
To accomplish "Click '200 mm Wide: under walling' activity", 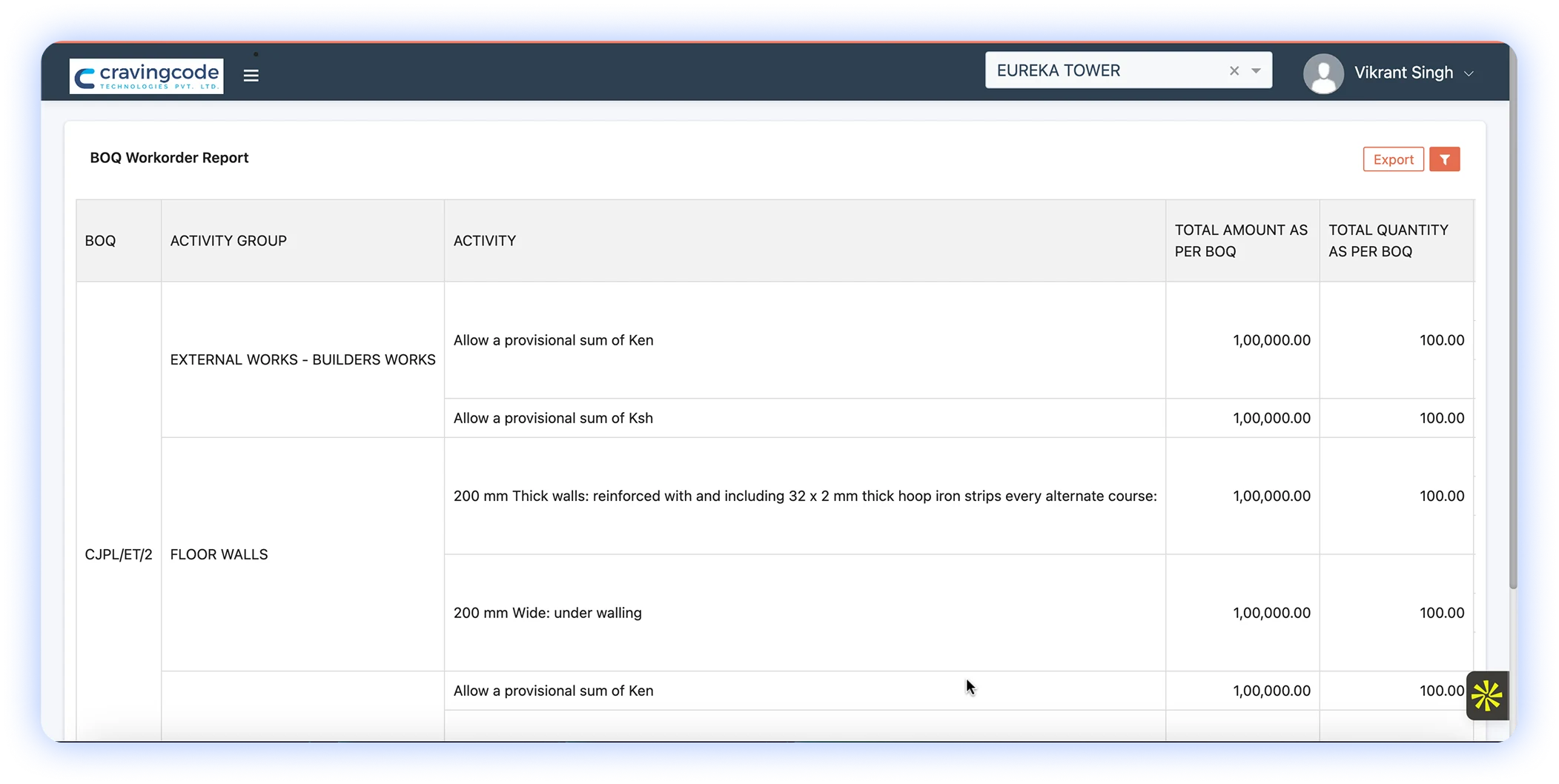I will [547, 613].
